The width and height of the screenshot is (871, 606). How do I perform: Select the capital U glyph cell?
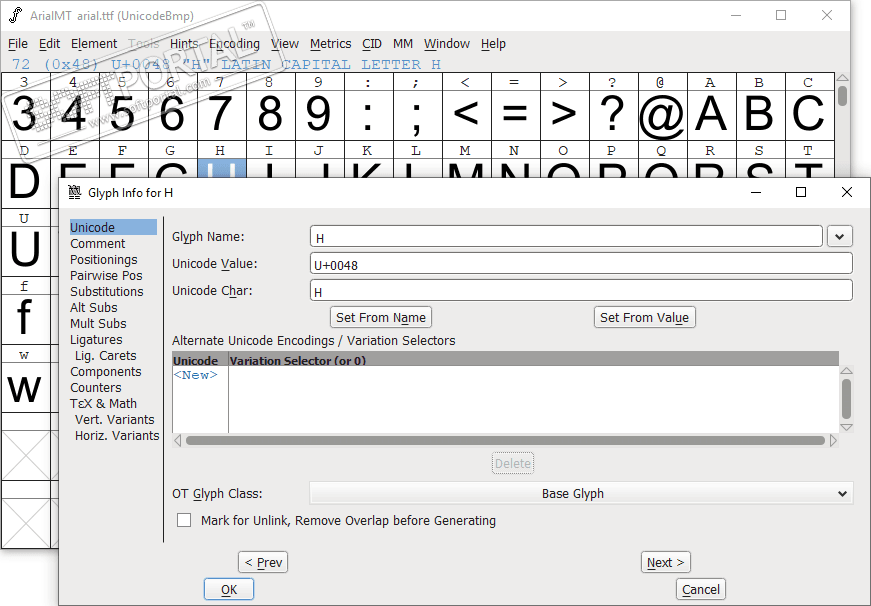(x=26, y=251)
